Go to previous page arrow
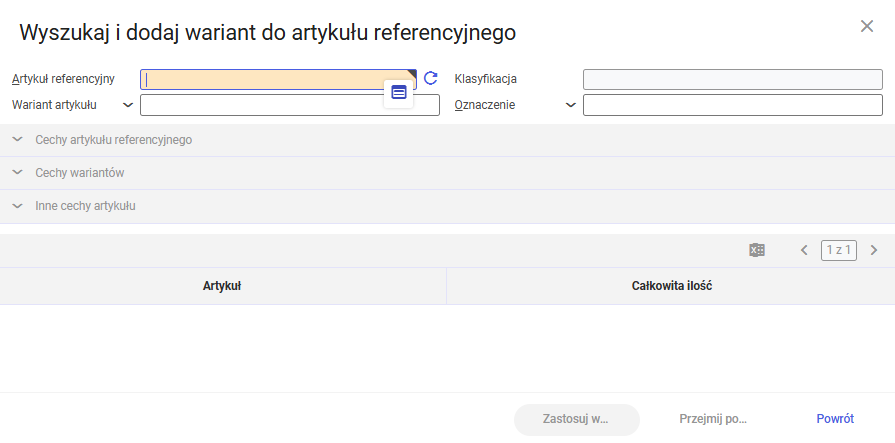The image size is (895, 443). click(x=804, y=250)
